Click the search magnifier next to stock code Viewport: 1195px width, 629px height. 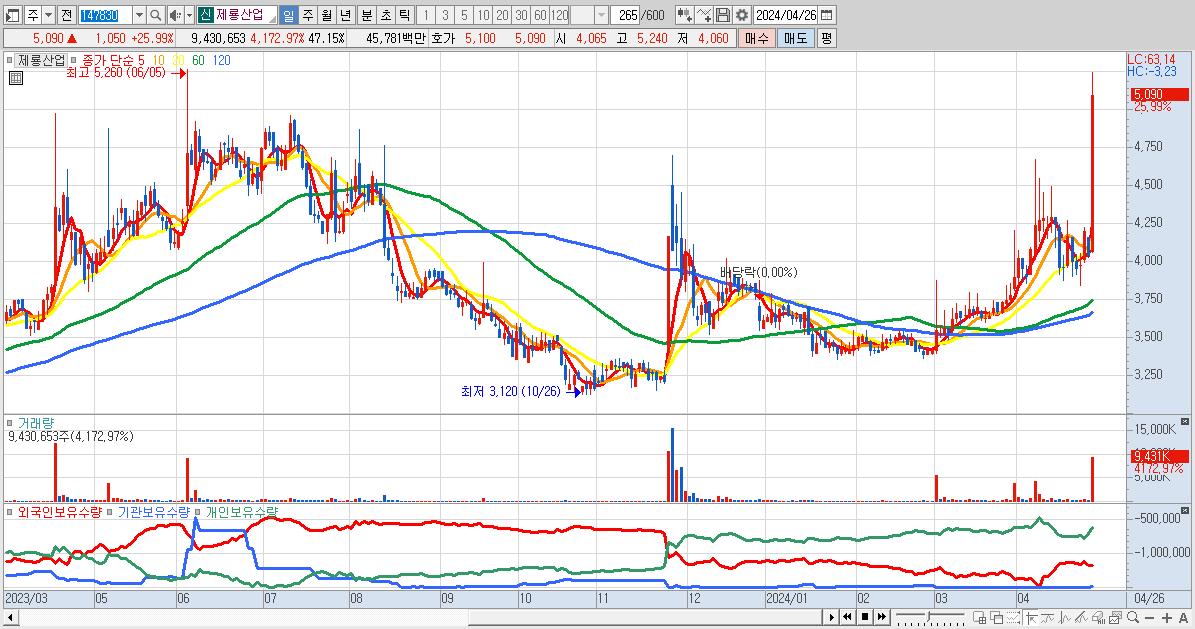pos(155,14)
